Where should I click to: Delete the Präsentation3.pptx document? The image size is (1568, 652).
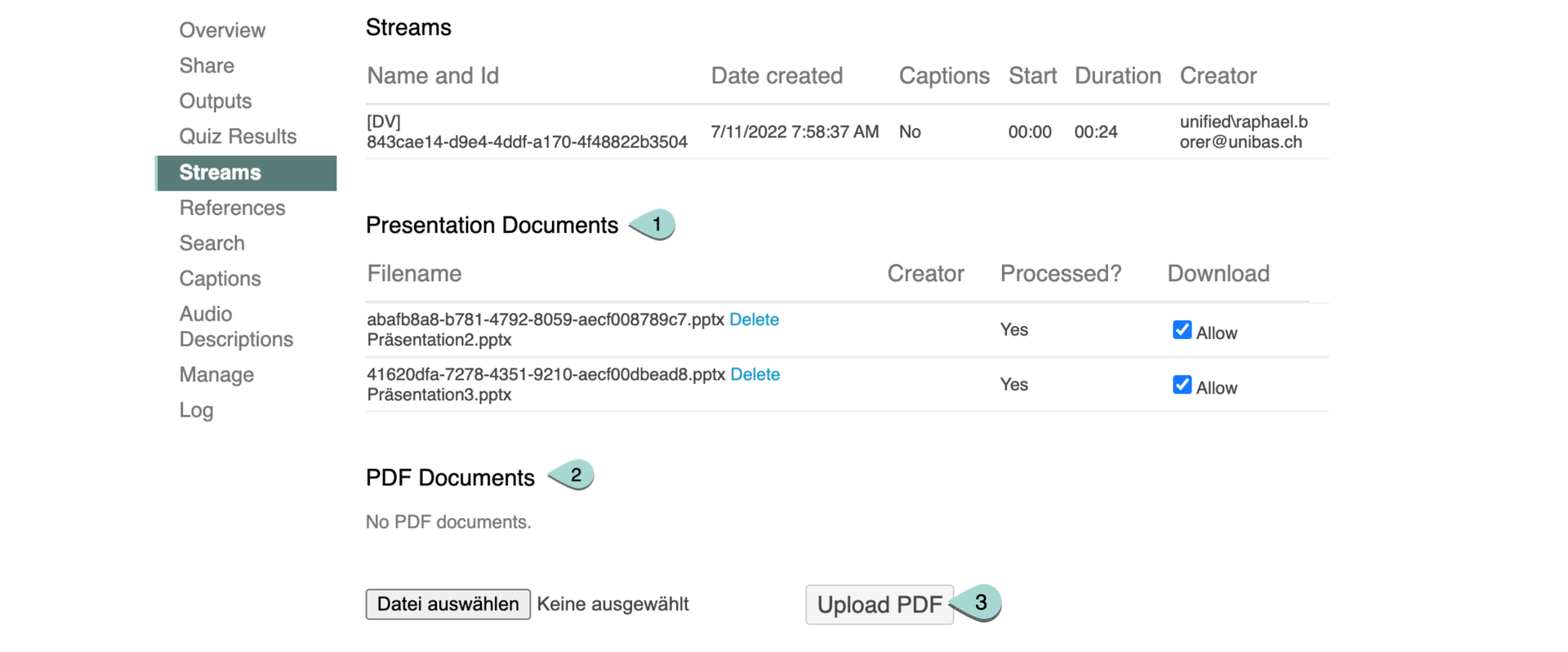[x=755, y=374]
